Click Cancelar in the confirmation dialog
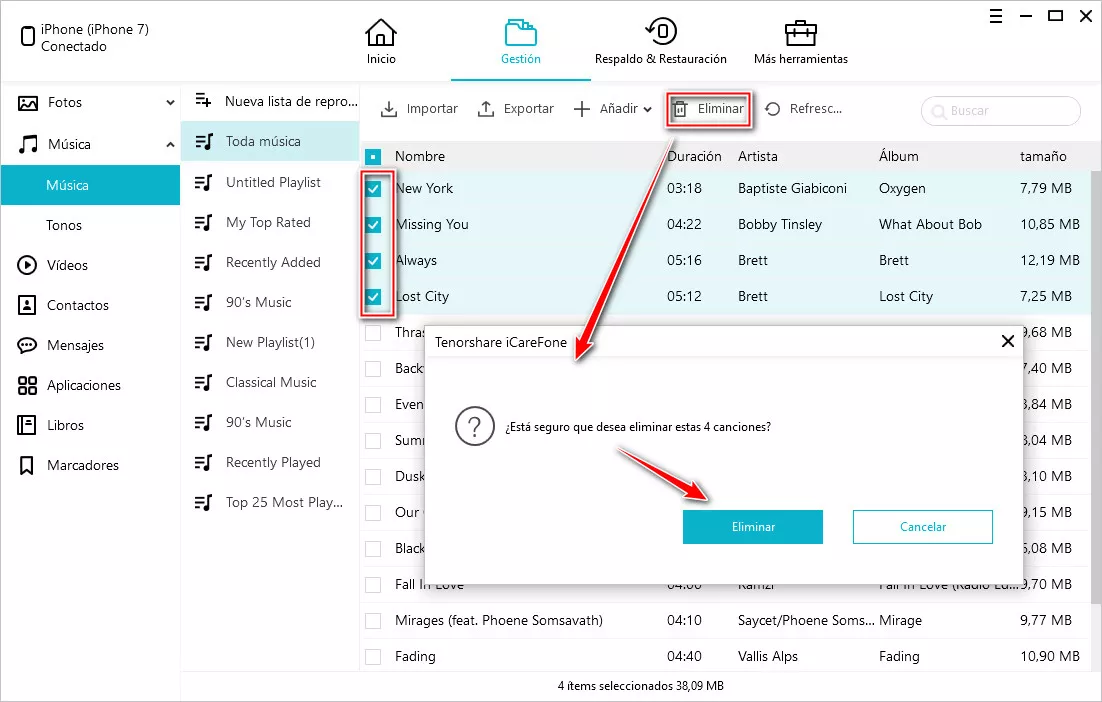This screenshot has height=702, width=1102. pyautogui.click(x=922, y=527)
